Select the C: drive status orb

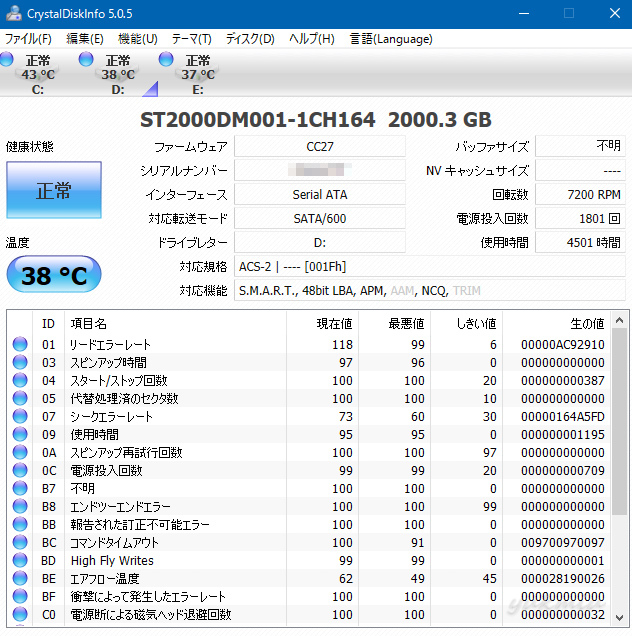[6, 59]
